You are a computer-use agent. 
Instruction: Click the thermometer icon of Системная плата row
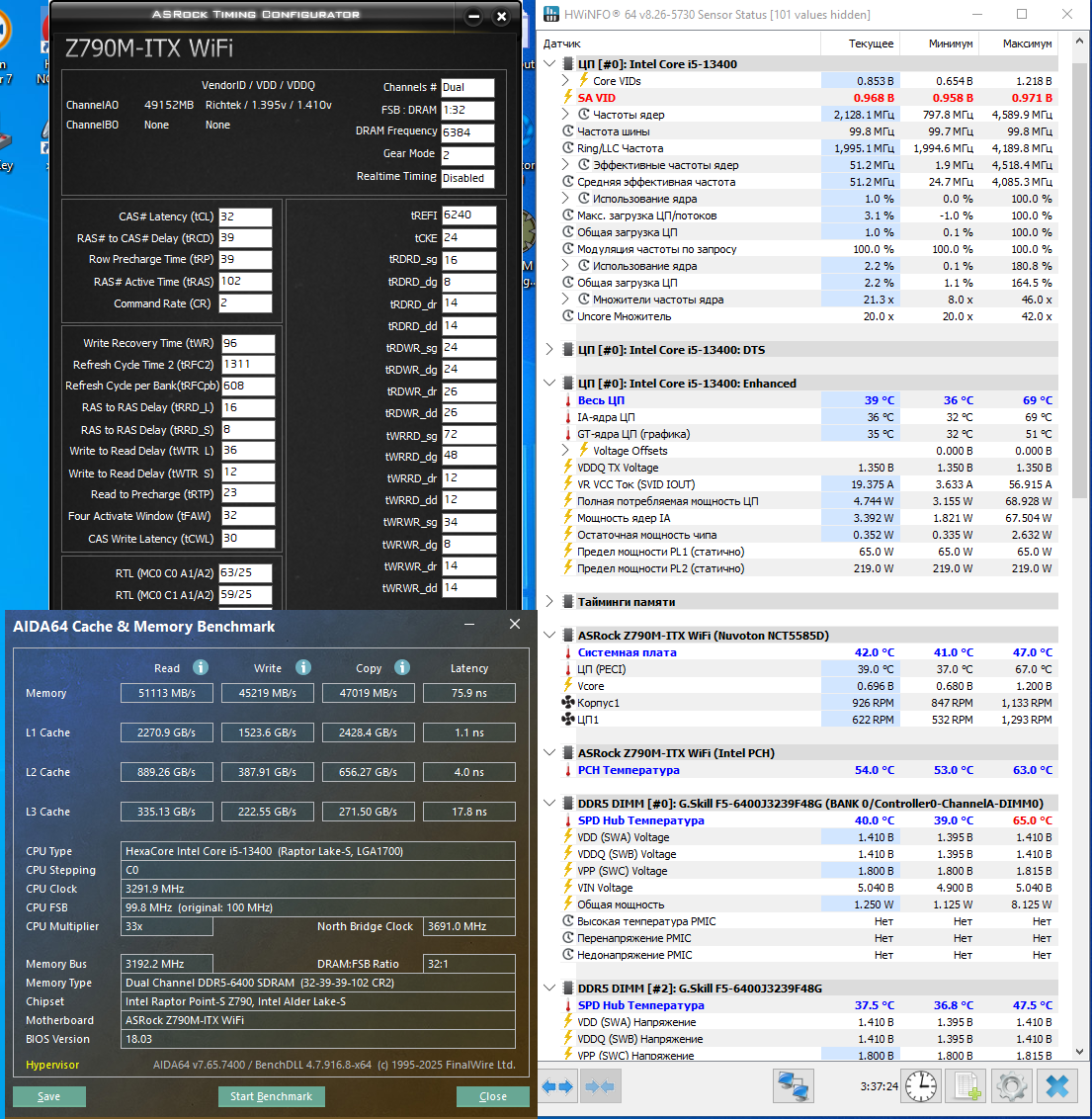click(568, 652)
